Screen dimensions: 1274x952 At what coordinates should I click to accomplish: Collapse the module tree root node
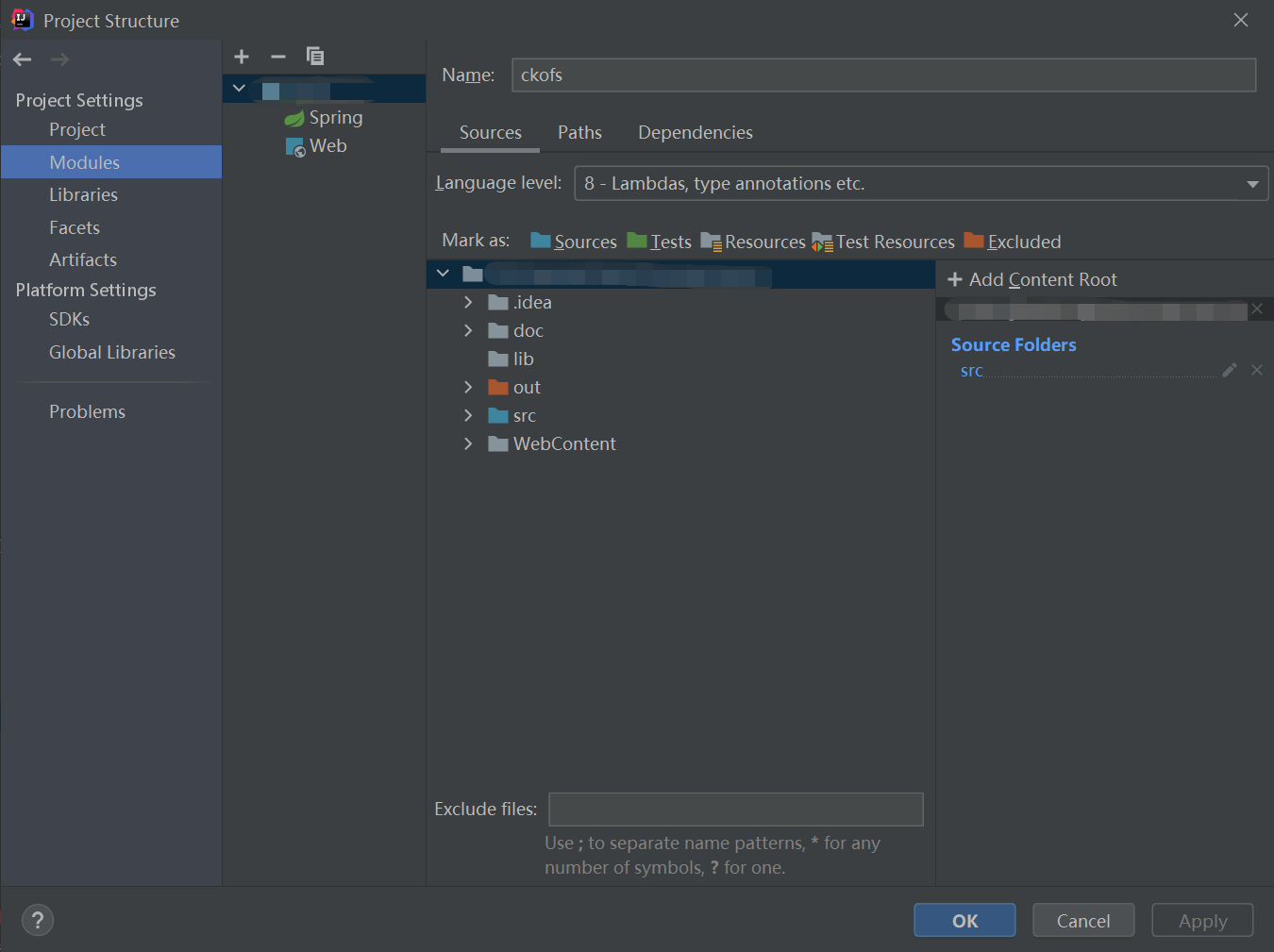point(239,89)
